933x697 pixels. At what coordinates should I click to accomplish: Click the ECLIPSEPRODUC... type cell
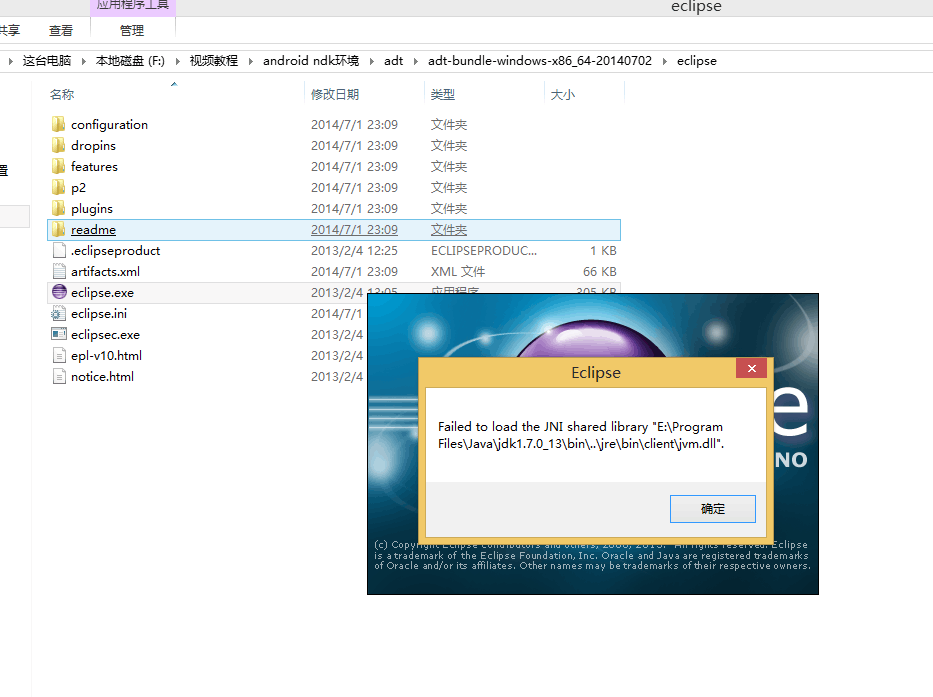click(x=484, y=251)
